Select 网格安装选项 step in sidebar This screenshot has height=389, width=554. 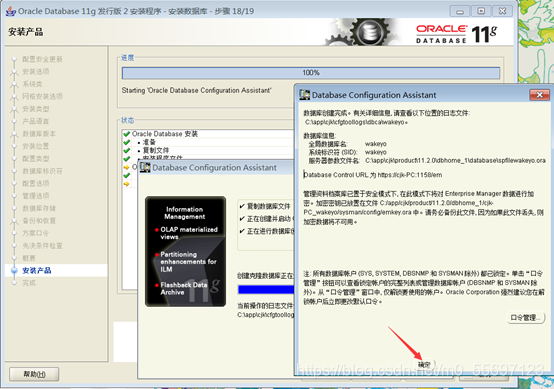click(x=42, y=96)
